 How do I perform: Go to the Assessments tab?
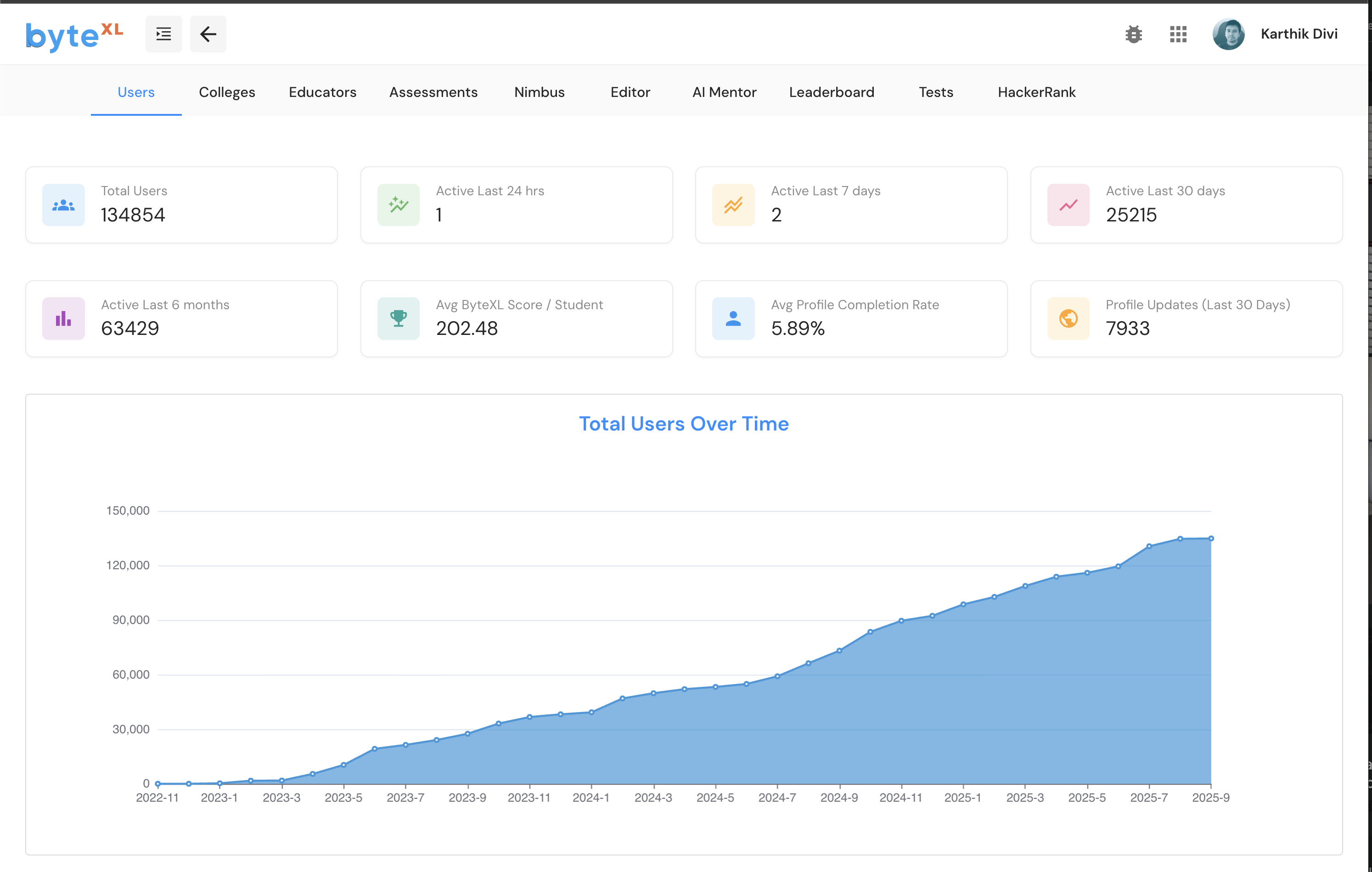(433, 92)
